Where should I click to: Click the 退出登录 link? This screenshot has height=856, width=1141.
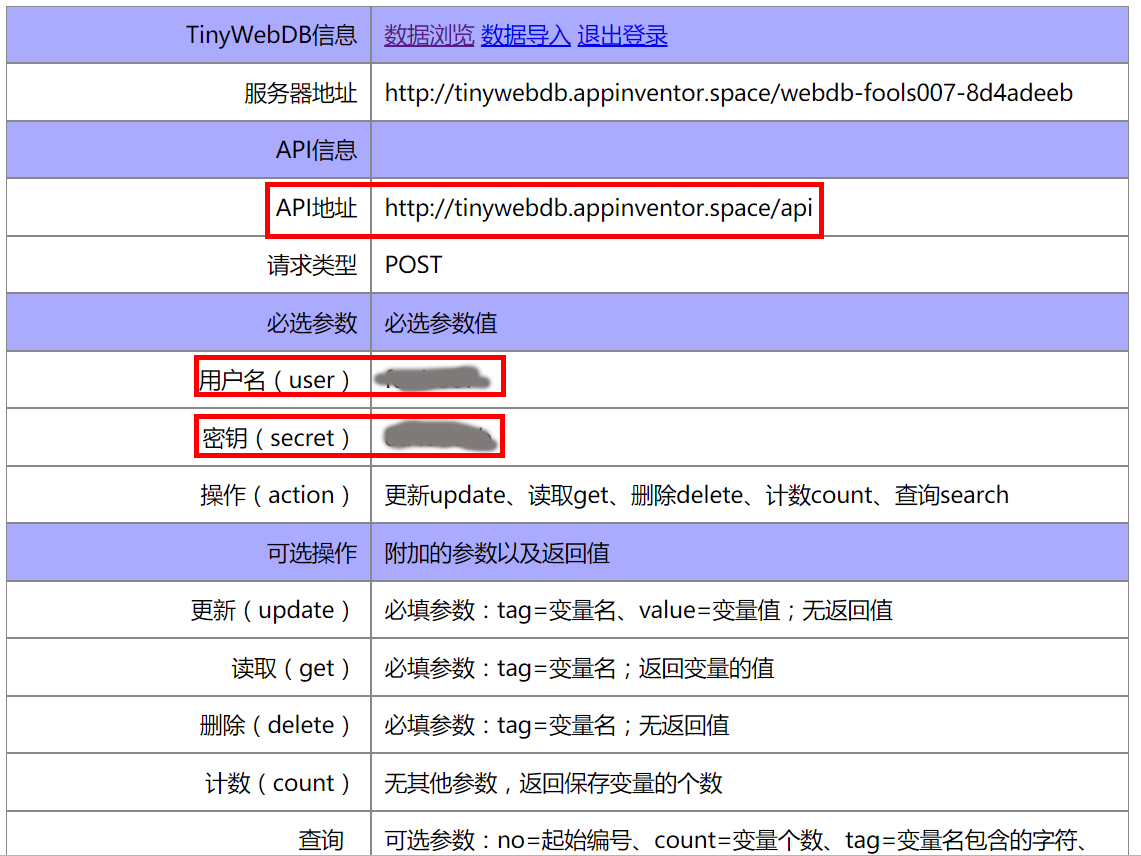(x=622, y=35)
